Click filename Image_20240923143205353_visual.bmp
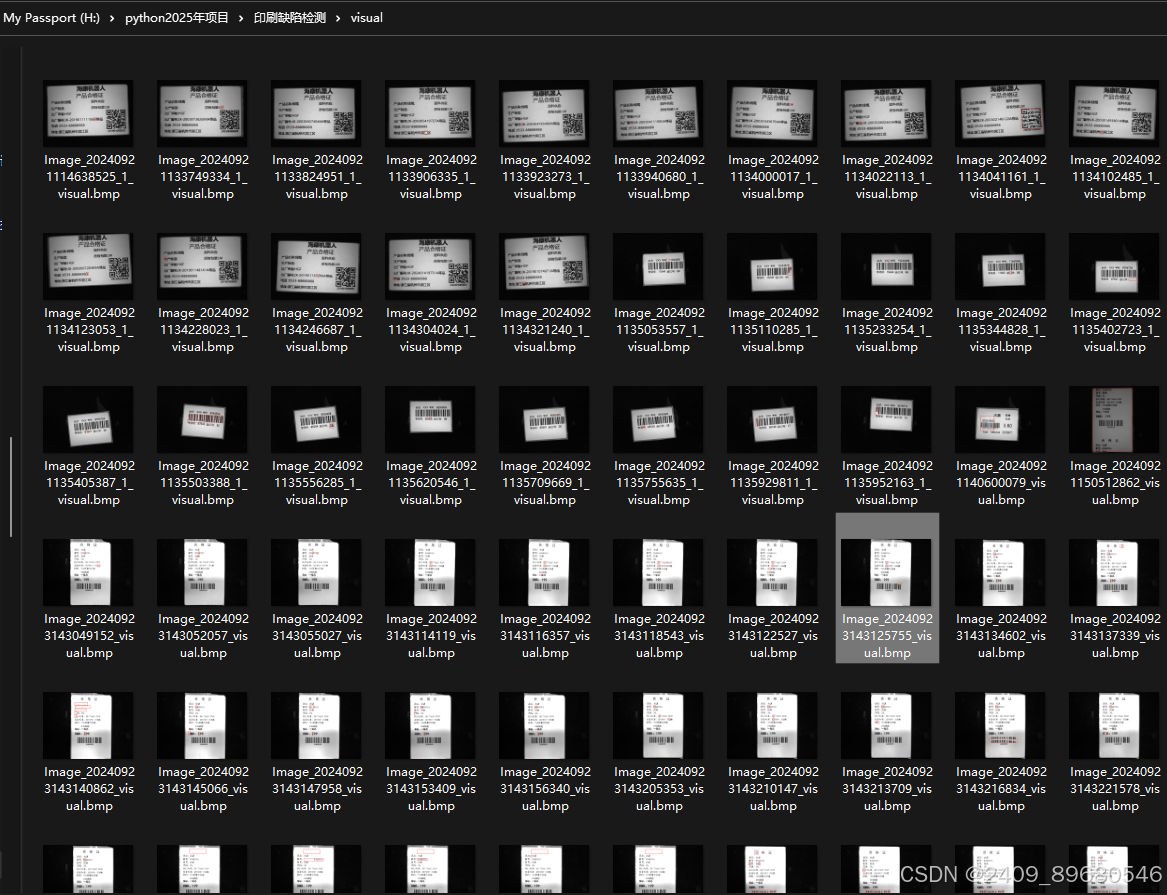The height and width of the screenshot is (895, 1167). (659, 789)
